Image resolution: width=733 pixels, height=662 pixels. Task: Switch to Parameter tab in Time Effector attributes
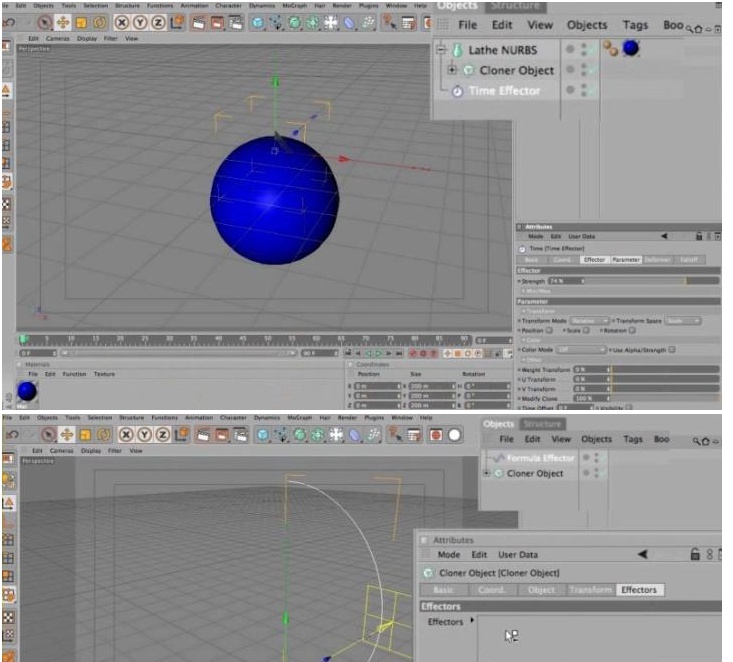point(626,260)
